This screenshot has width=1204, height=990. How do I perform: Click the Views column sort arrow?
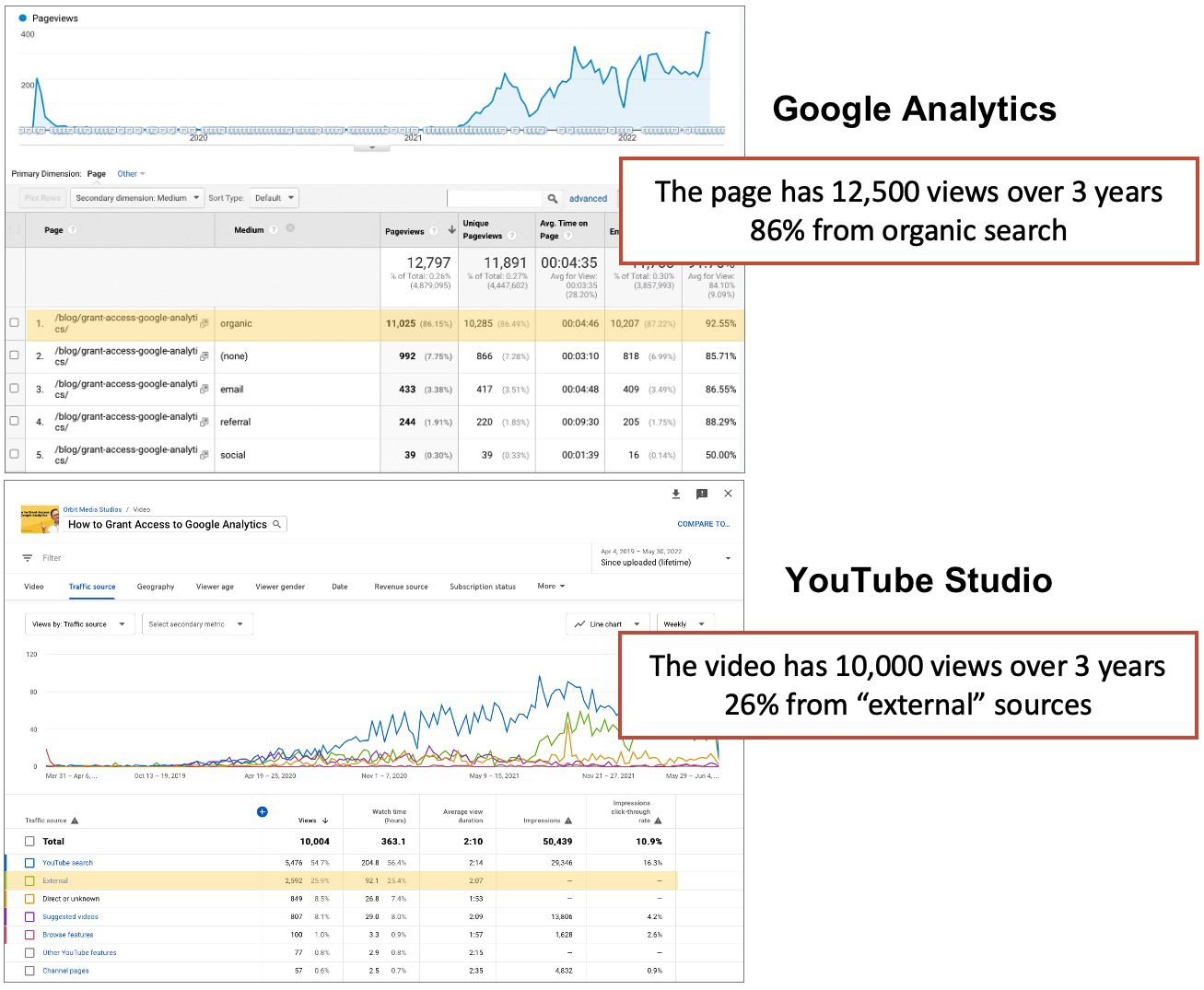coord(325,821)
